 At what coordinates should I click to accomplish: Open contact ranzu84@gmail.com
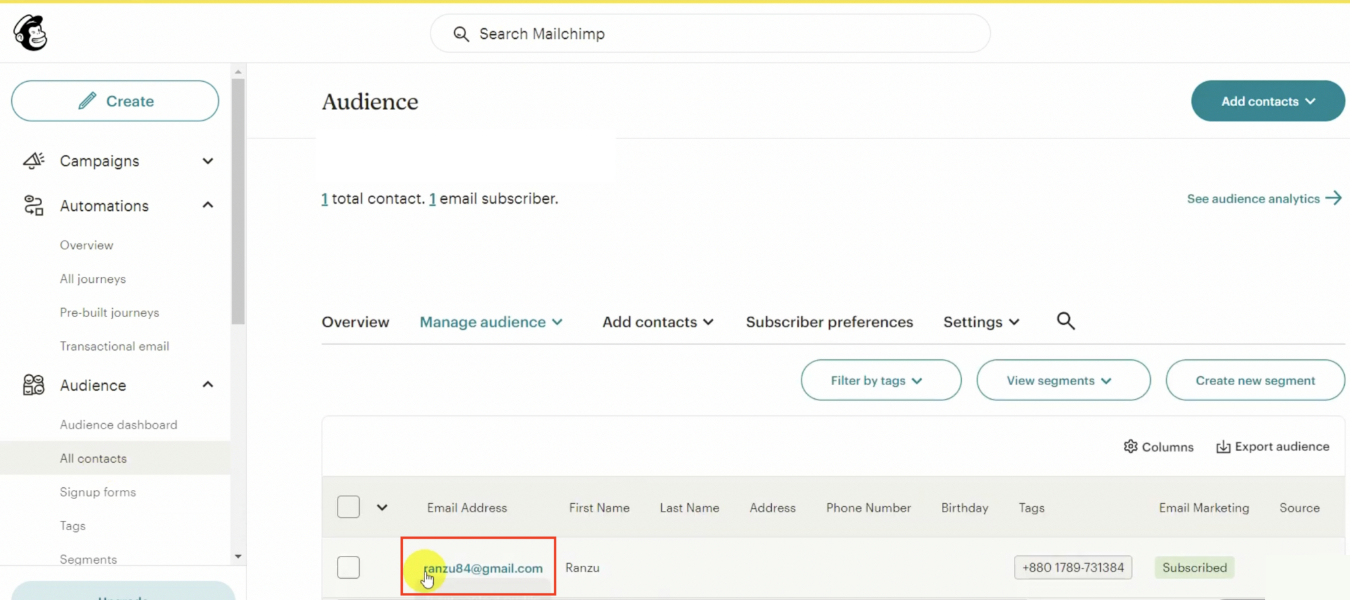483,568
